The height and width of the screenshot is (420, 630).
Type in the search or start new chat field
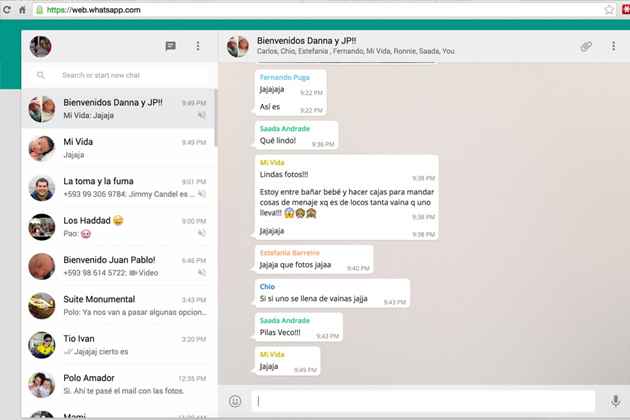[125, 75]
